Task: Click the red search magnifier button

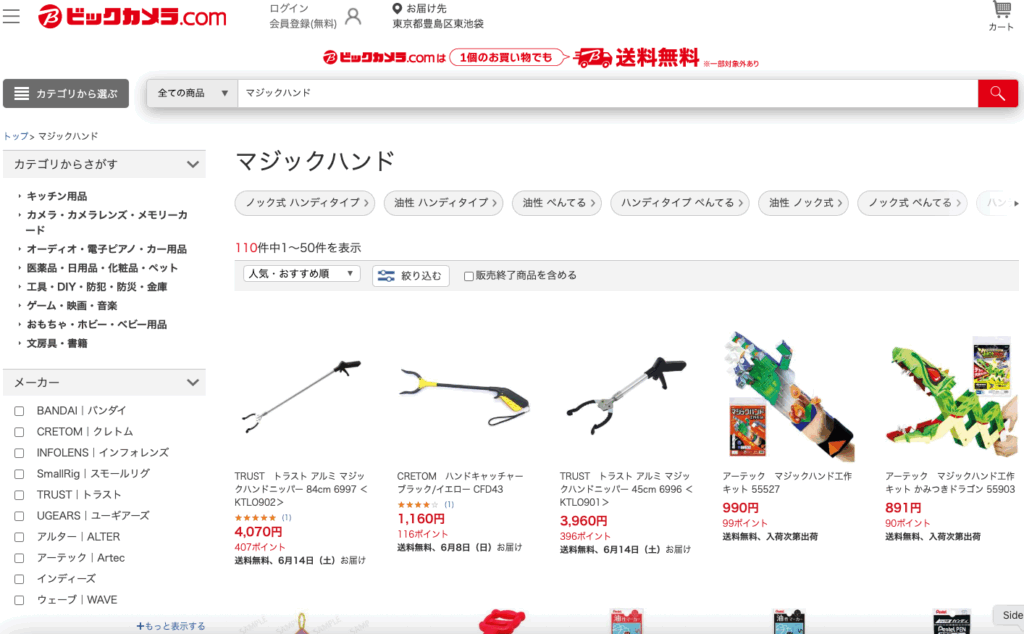Action: tap(997, 93)
